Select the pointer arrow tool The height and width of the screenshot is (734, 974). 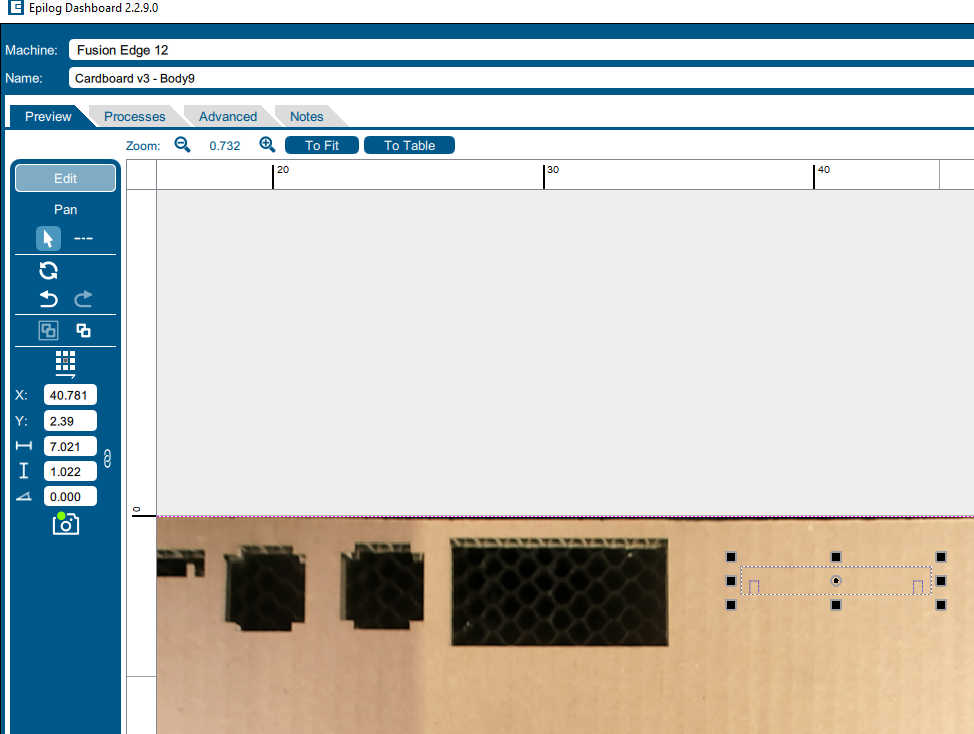point(48,239)
